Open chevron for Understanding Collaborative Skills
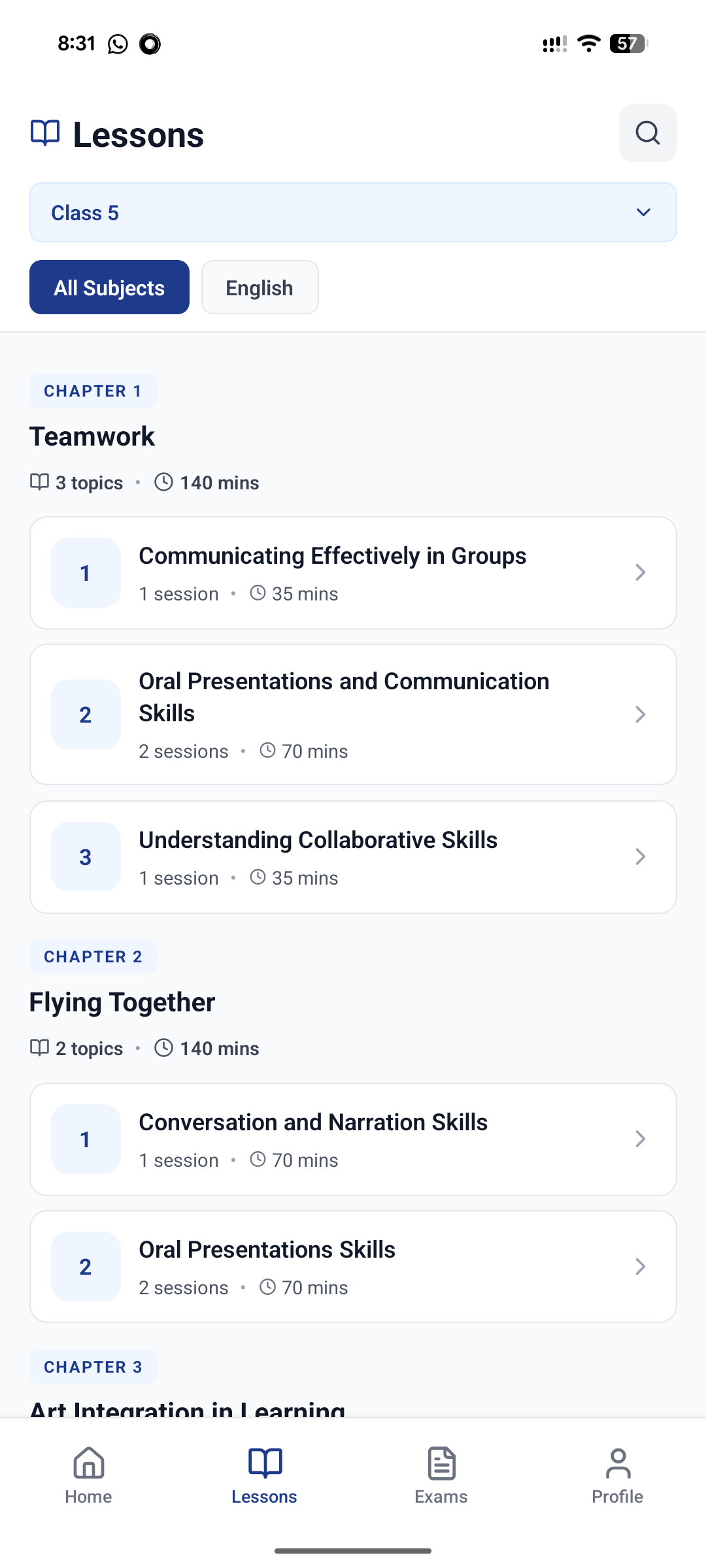 coord(640,857)
